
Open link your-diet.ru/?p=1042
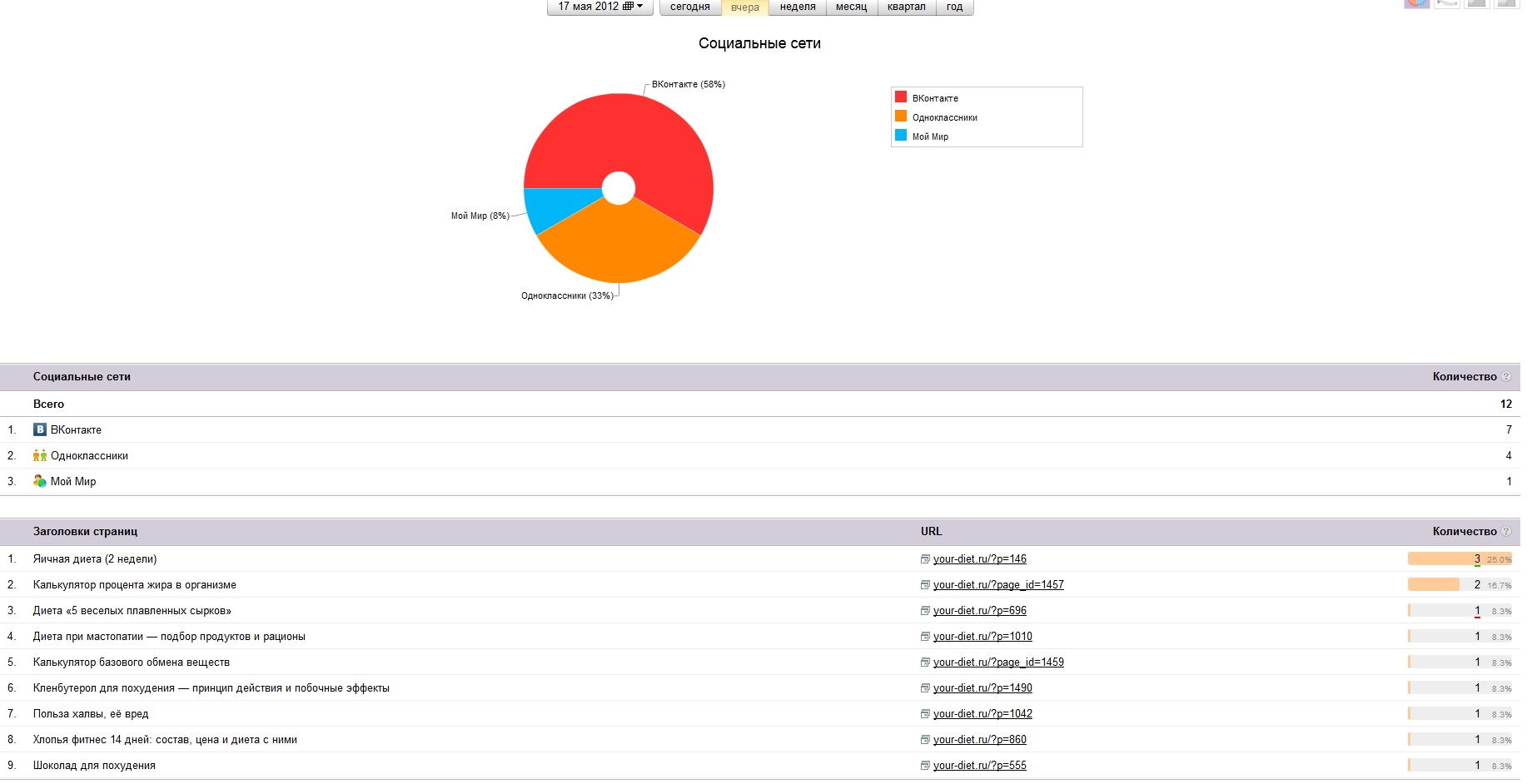click(982, 714)
